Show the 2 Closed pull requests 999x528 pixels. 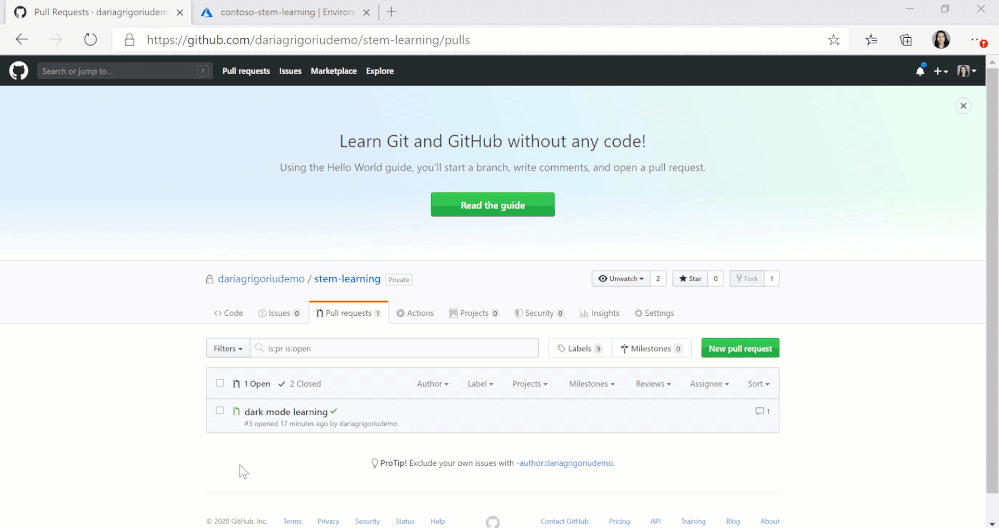(x=299, y=383)
